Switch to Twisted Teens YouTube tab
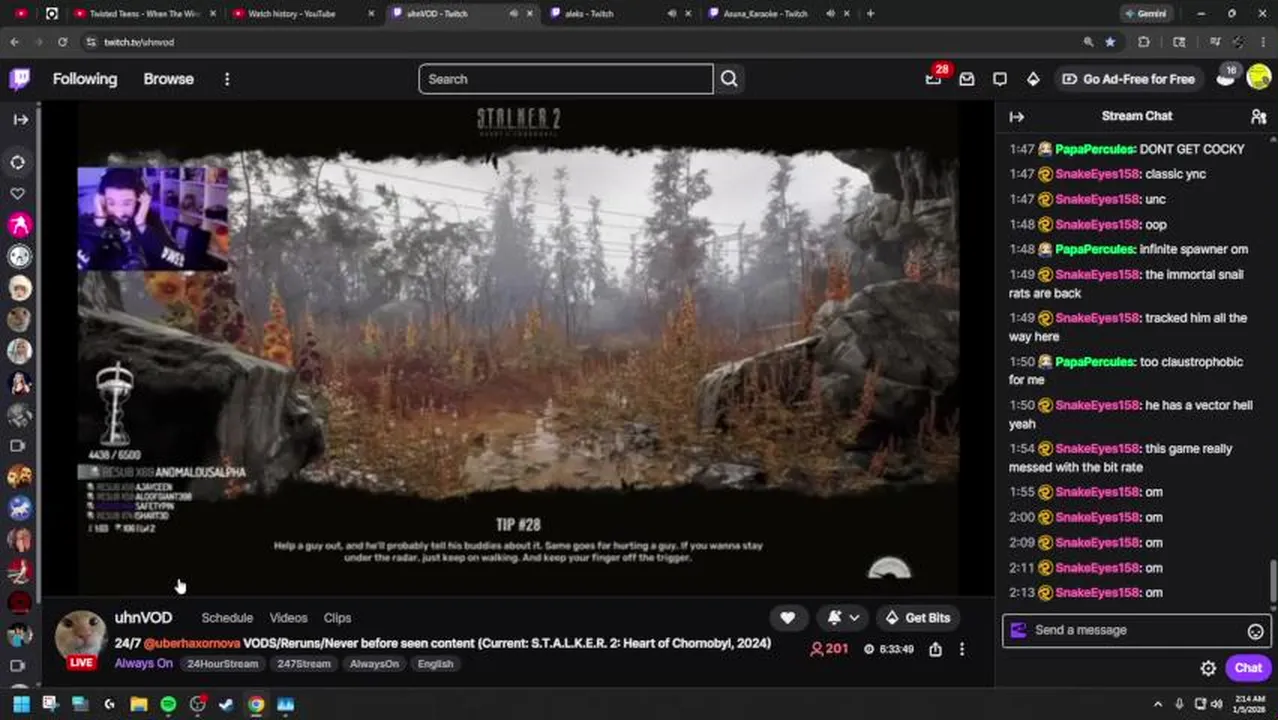Screen dimensions: 1278x720 pos(144,13)
